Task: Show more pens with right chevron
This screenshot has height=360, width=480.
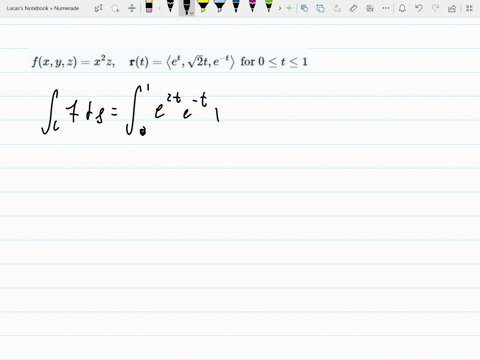Action: [x=280, y=8]
